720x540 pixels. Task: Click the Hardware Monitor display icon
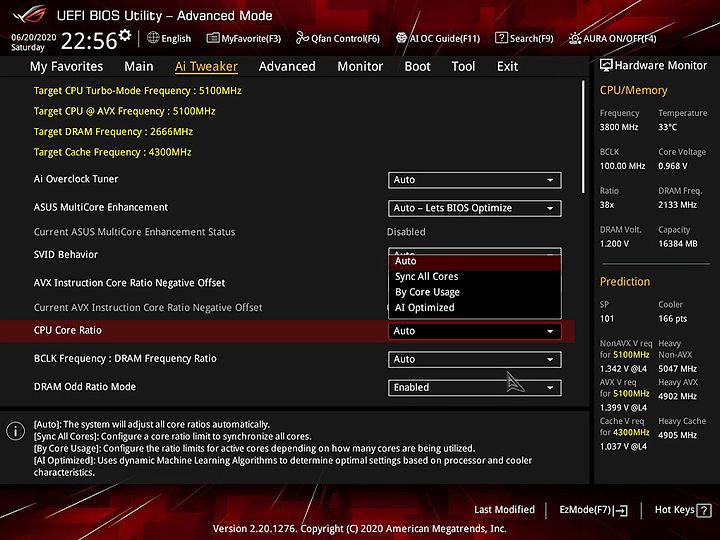606,65
